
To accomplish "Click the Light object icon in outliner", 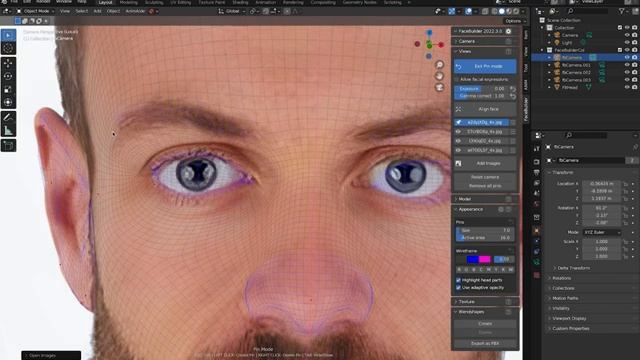I will [x=557, y=42].
